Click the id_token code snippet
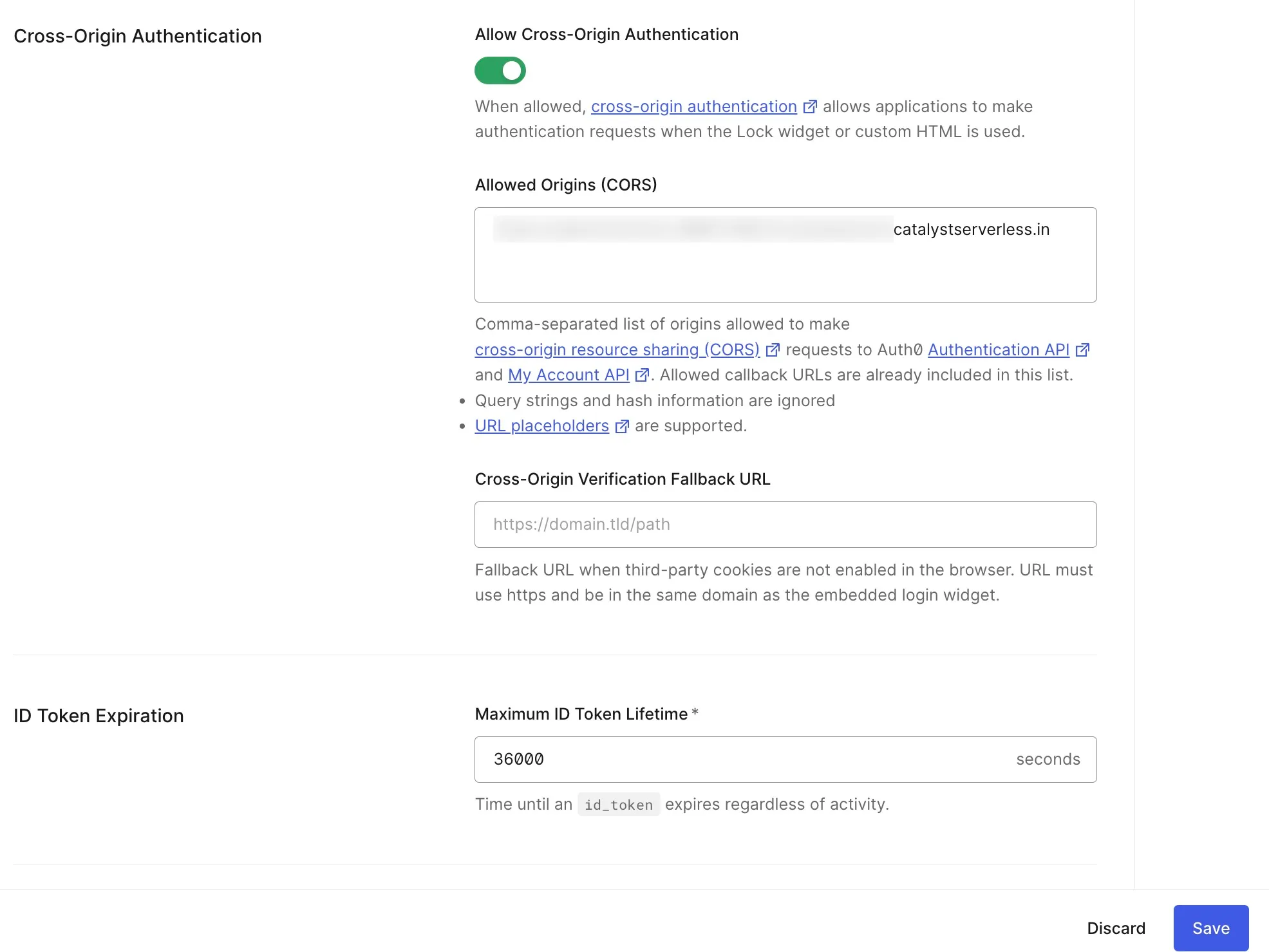This screenshot has height=952, width=1269. coord(618,805)
